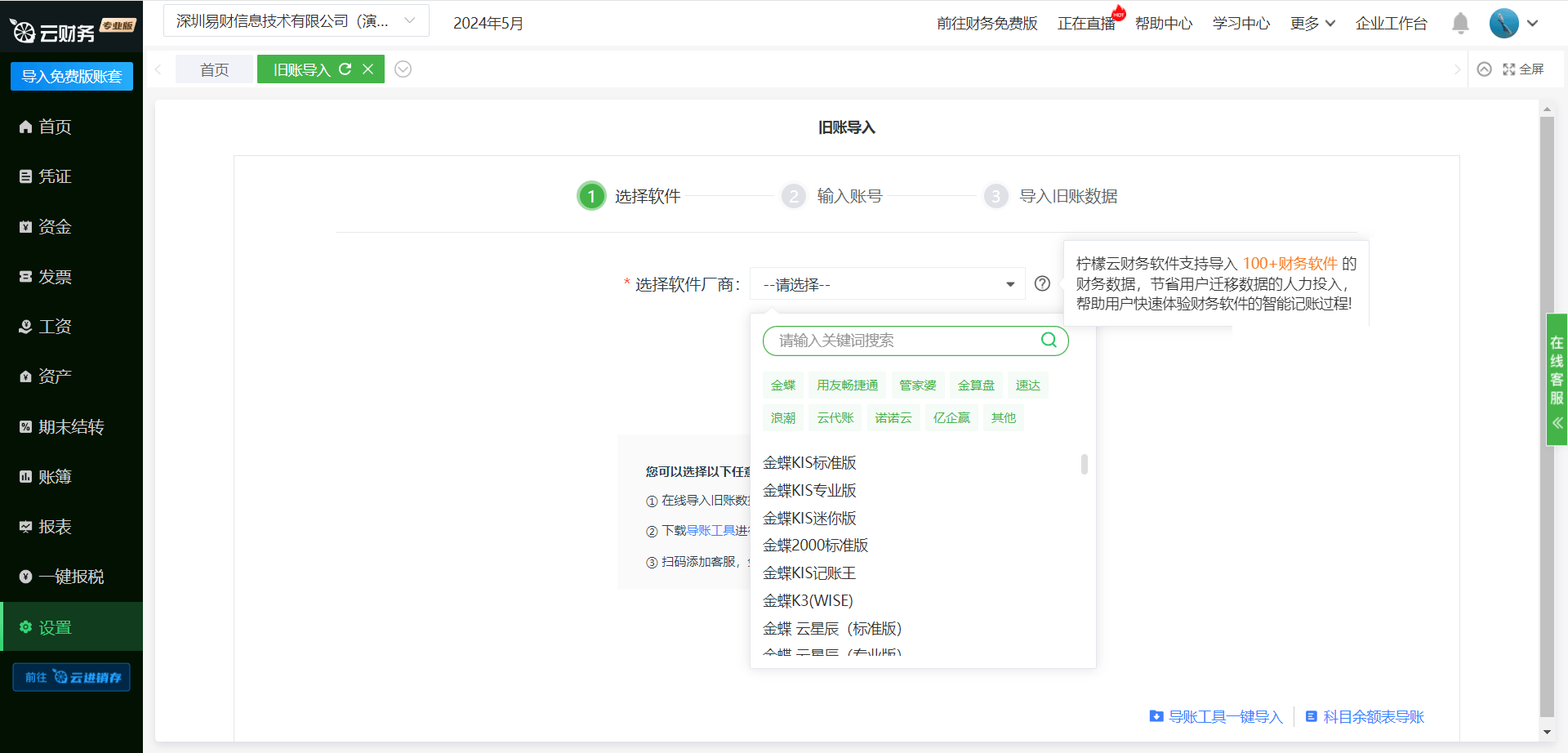The width and height of the screenshot is (1568, 753).
Task: Click the help question mark icon
Action: tap(1042, 283)
